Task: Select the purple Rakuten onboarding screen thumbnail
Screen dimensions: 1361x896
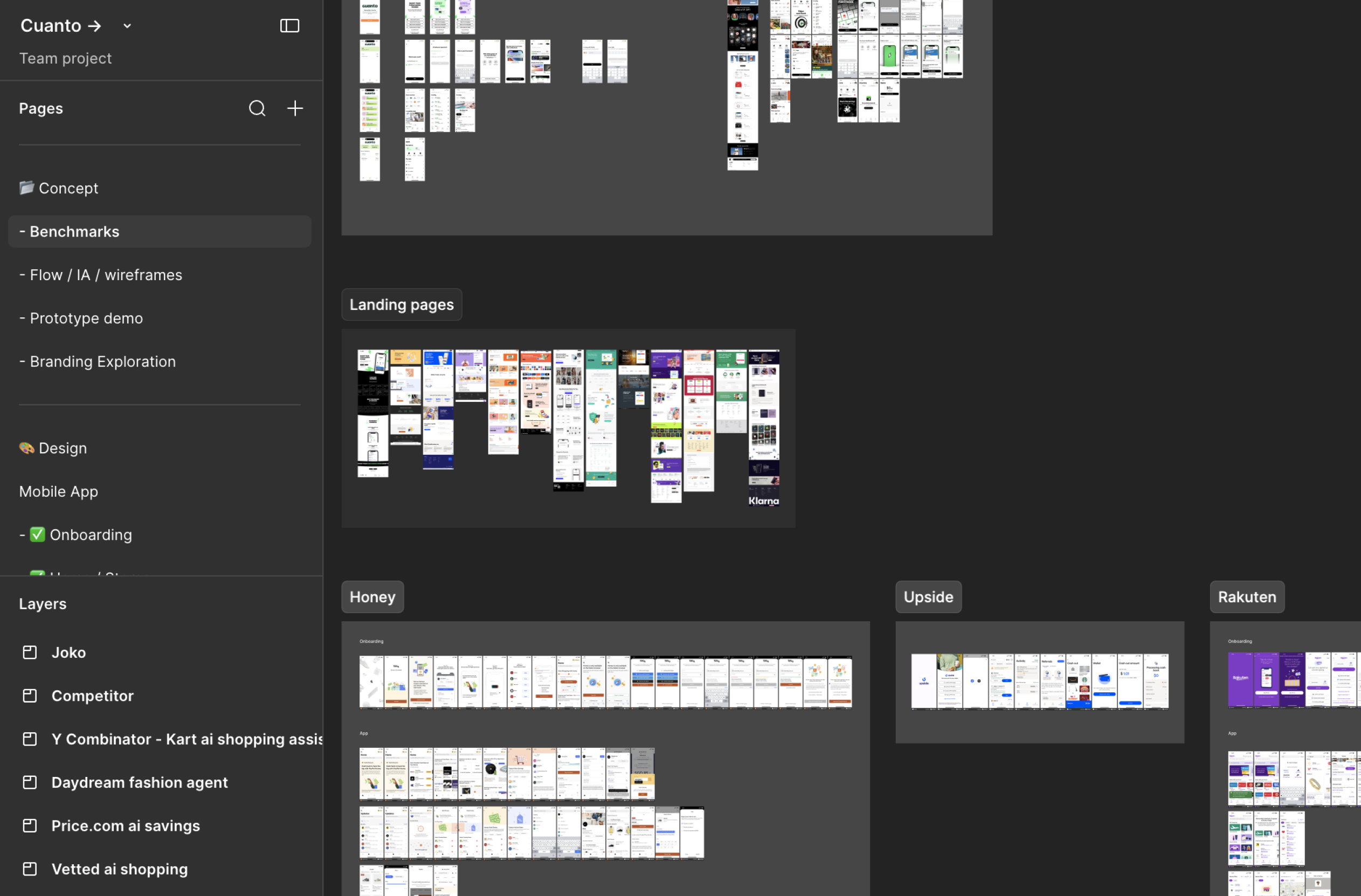Action: pos(1240,680)
